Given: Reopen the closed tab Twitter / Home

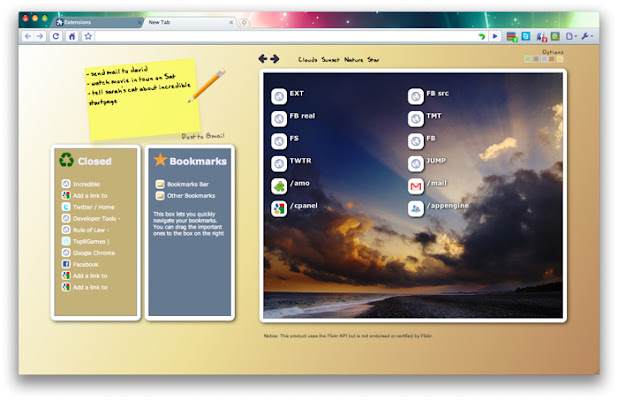Looking at the screenshot, I should [88, 207].
